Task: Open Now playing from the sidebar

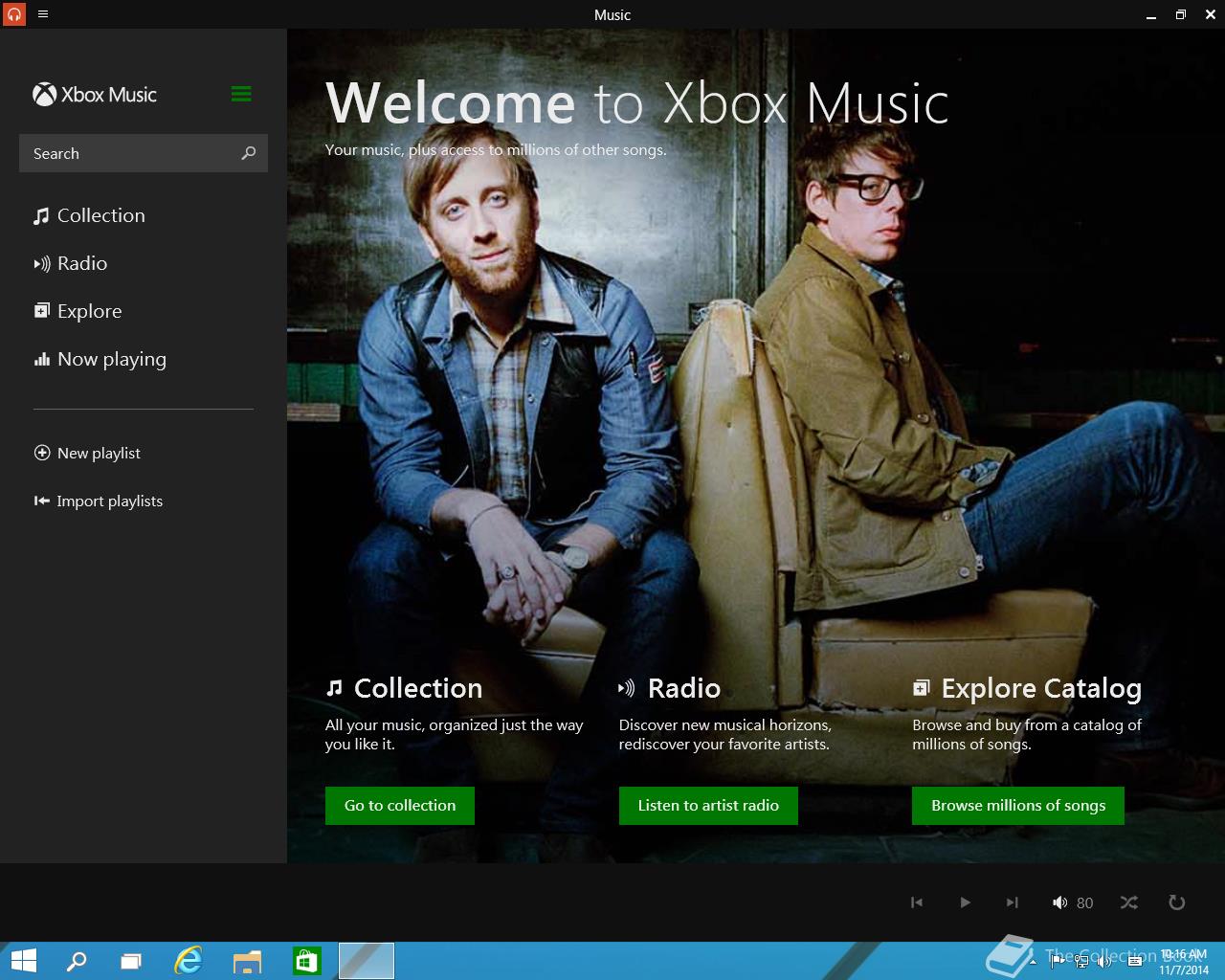Action: tap(100, 359)
